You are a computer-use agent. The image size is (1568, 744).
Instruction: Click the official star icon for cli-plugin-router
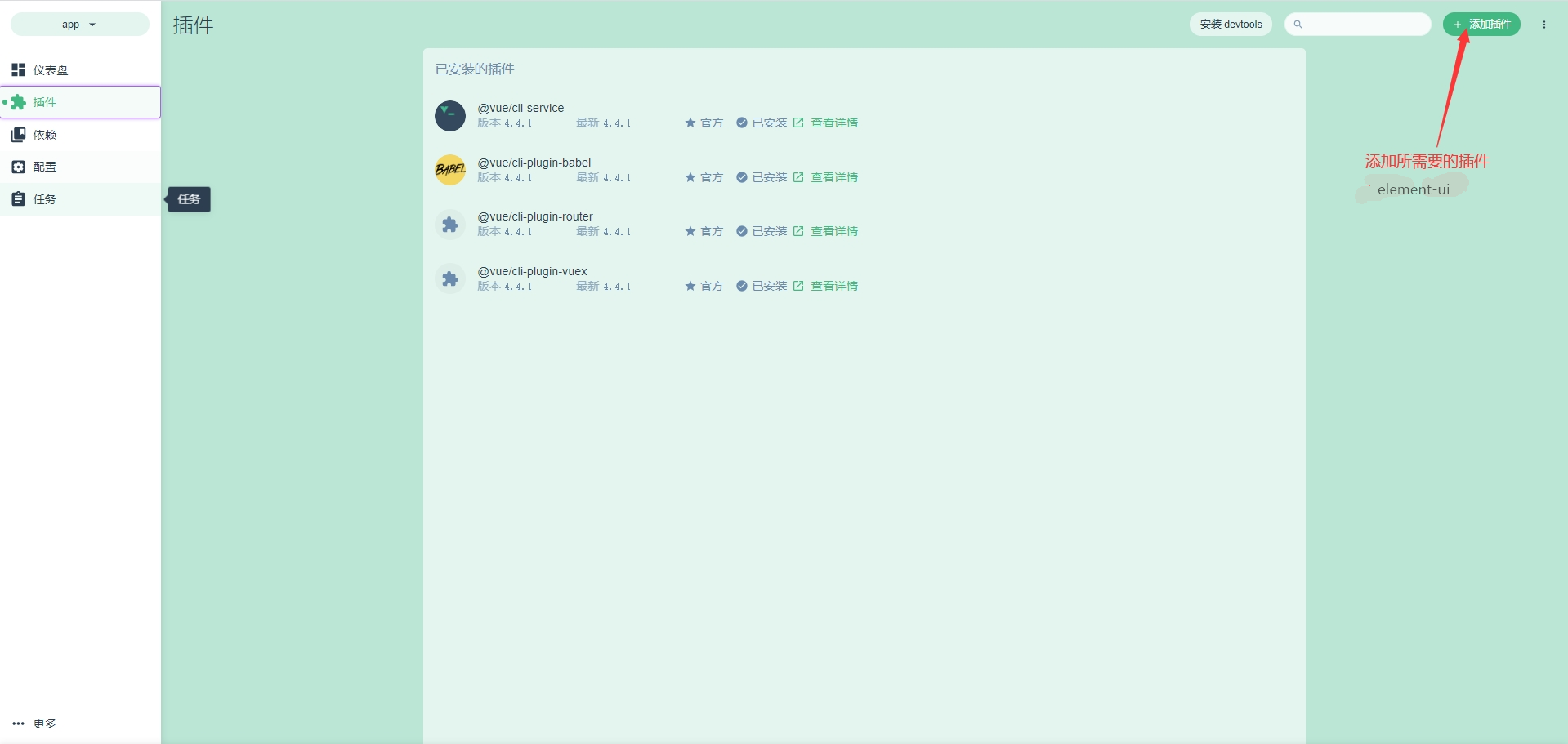point(690,231)
